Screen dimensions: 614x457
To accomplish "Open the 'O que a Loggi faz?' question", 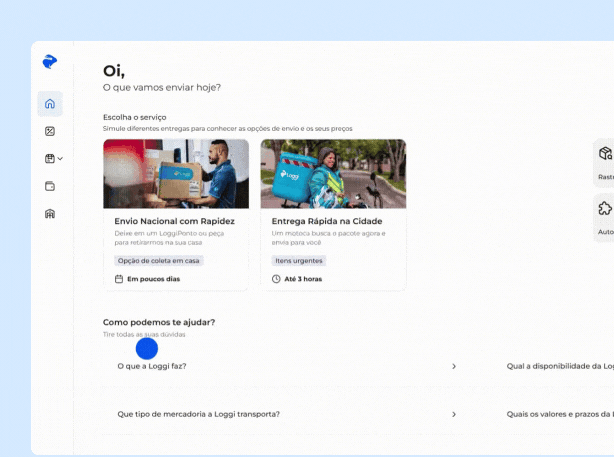I will (x=152, y=367).
